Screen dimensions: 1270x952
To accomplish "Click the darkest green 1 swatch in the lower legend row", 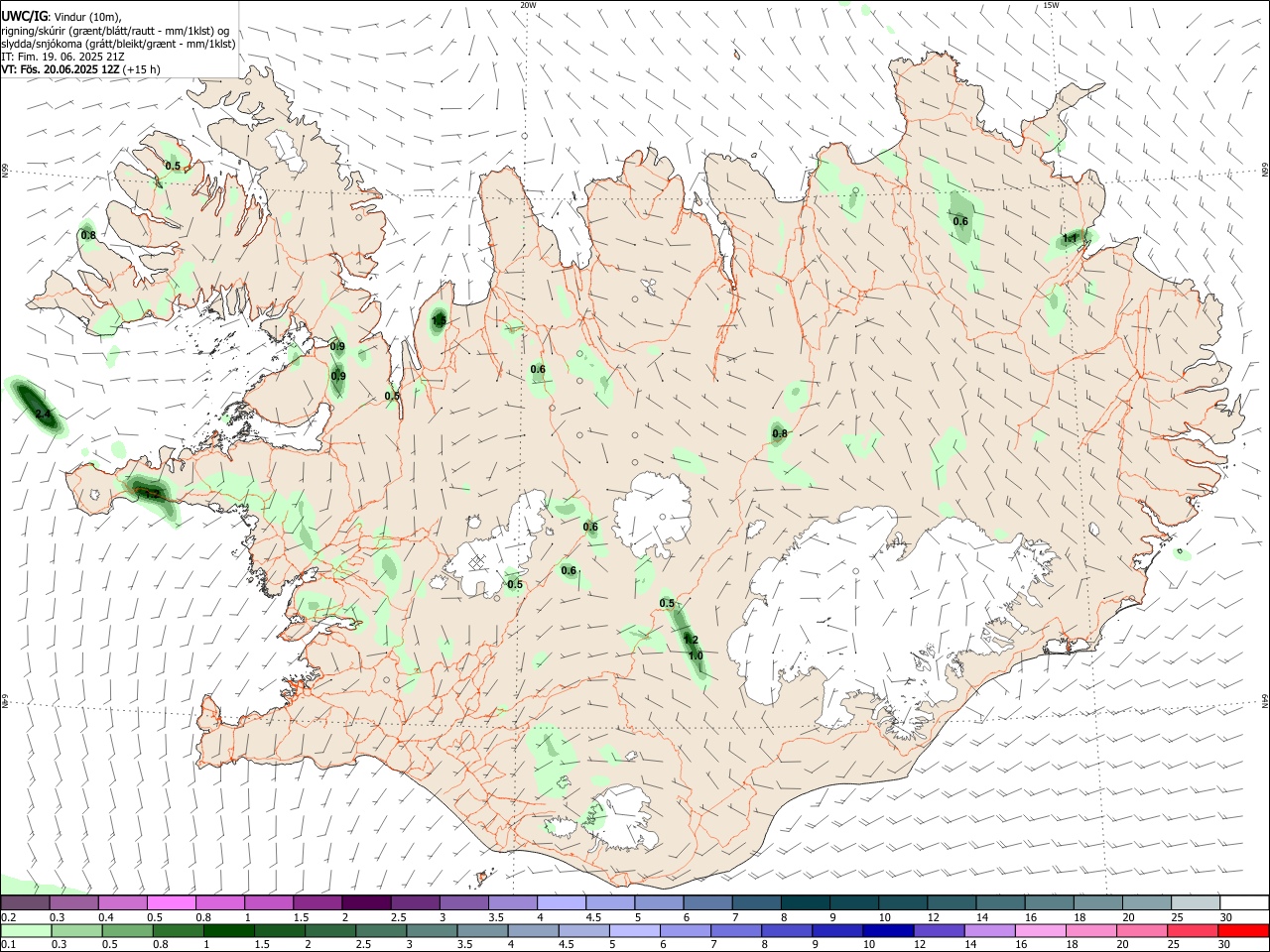I will 228,930.
